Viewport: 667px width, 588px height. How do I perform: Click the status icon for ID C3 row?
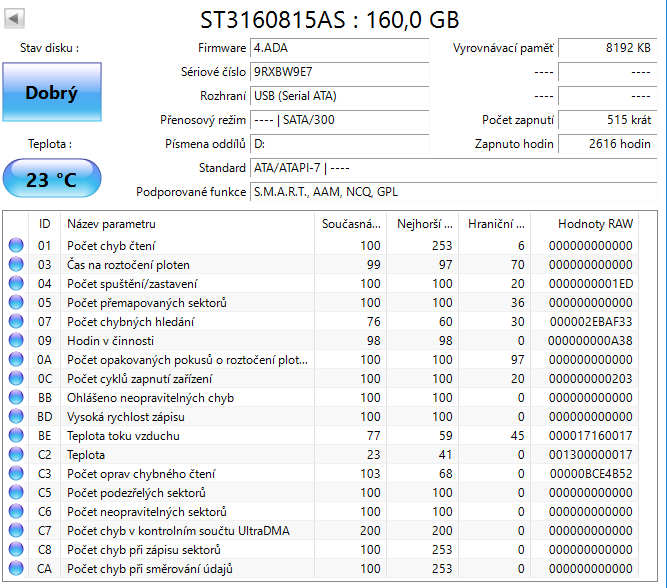(16, 474)
